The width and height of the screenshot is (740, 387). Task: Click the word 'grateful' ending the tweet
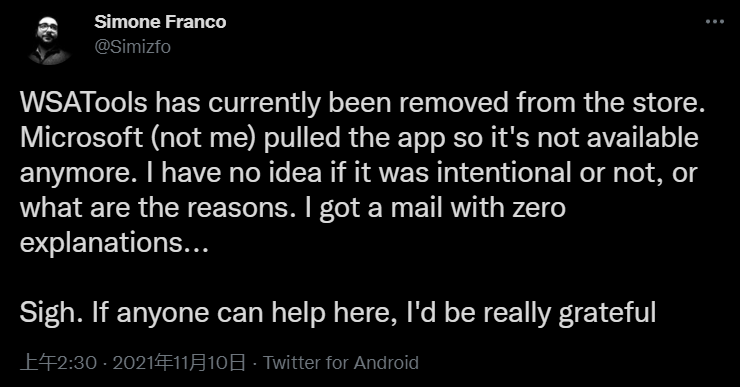[607, 313]
